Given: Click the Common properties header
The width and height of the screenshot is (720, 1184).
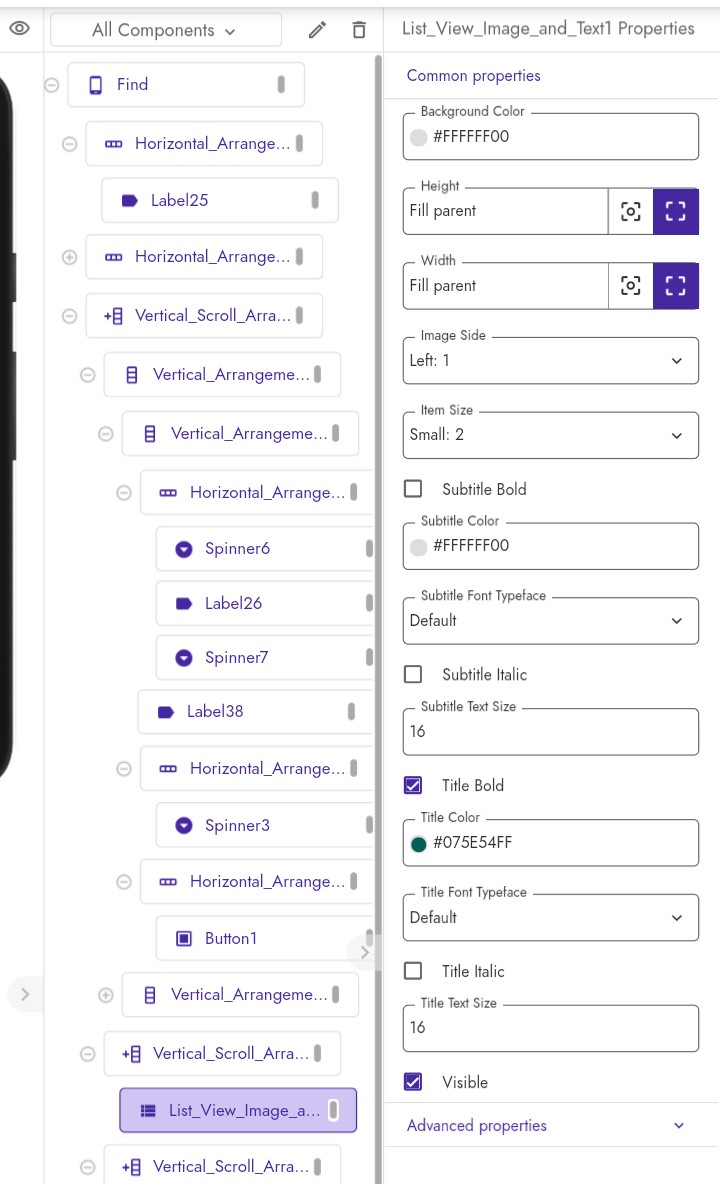Looking at the screenshot, I should (x=473, y=76).
